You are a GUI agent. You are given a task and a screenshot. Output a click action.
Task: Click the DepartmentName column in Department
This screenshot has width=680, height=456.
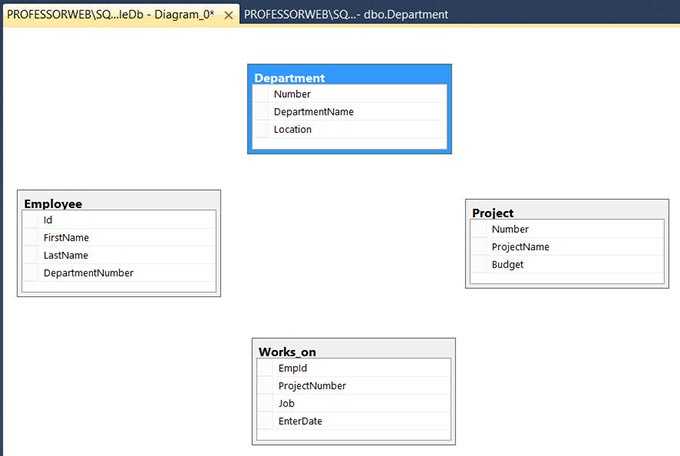tap(313, 112)
